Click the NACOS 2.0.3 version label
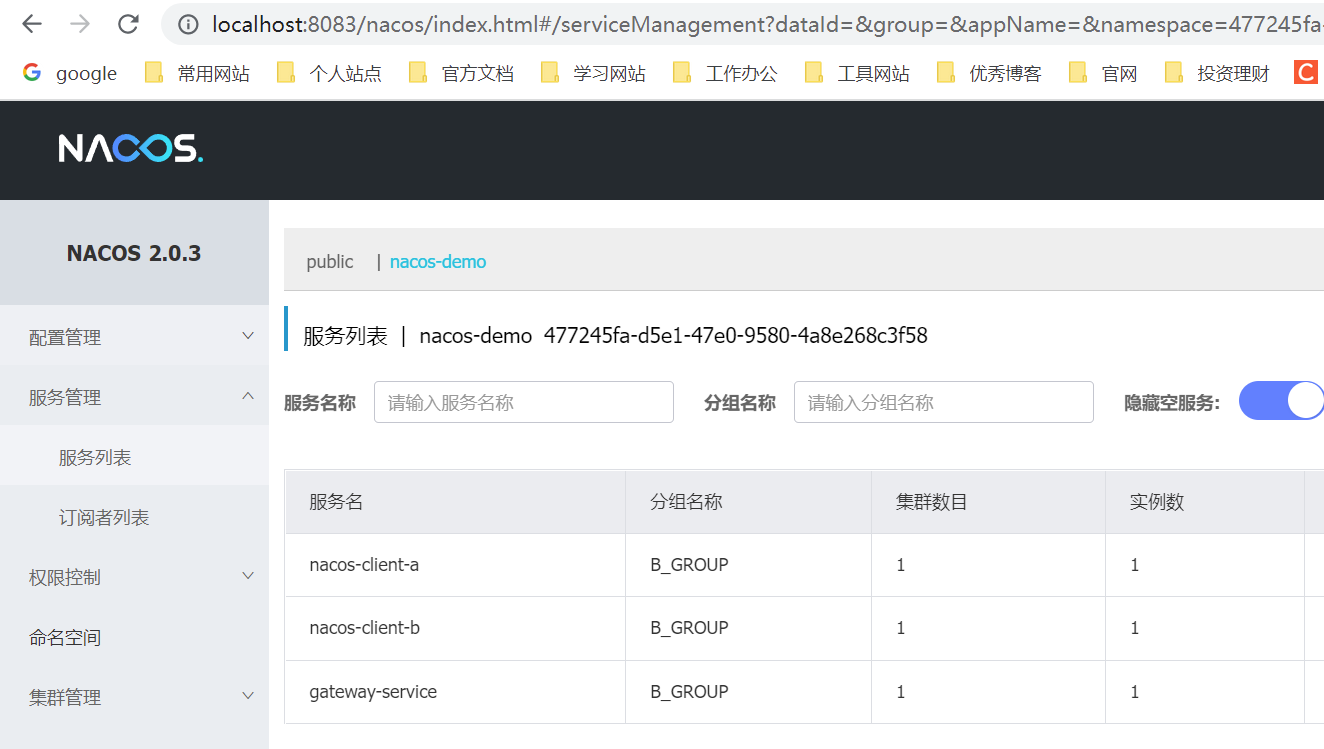1324x749 pixels. [x=134, y=253]
